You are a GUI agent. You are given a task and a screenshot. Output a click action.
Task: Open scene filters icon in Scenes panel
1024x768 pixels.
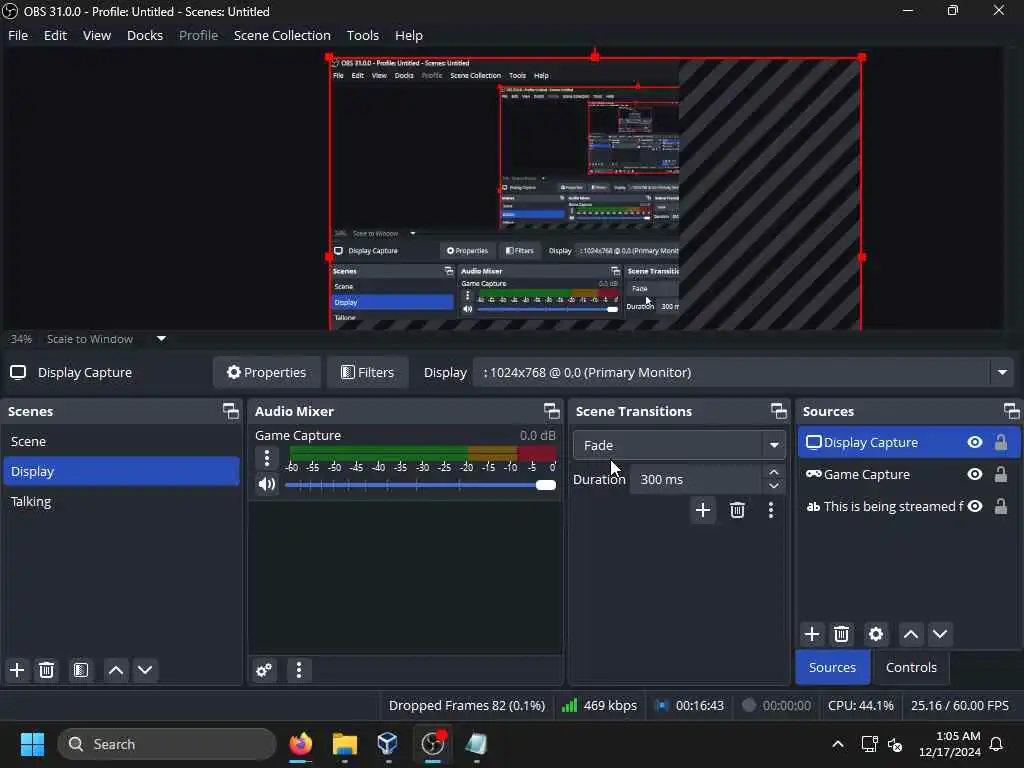pos(81,670)
